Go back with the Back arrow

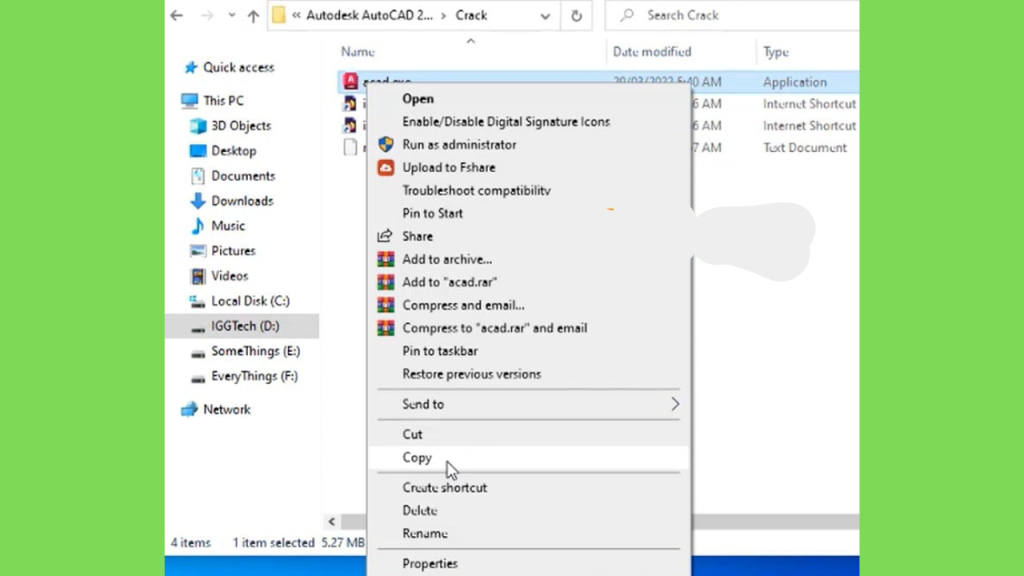click(176, 15)
